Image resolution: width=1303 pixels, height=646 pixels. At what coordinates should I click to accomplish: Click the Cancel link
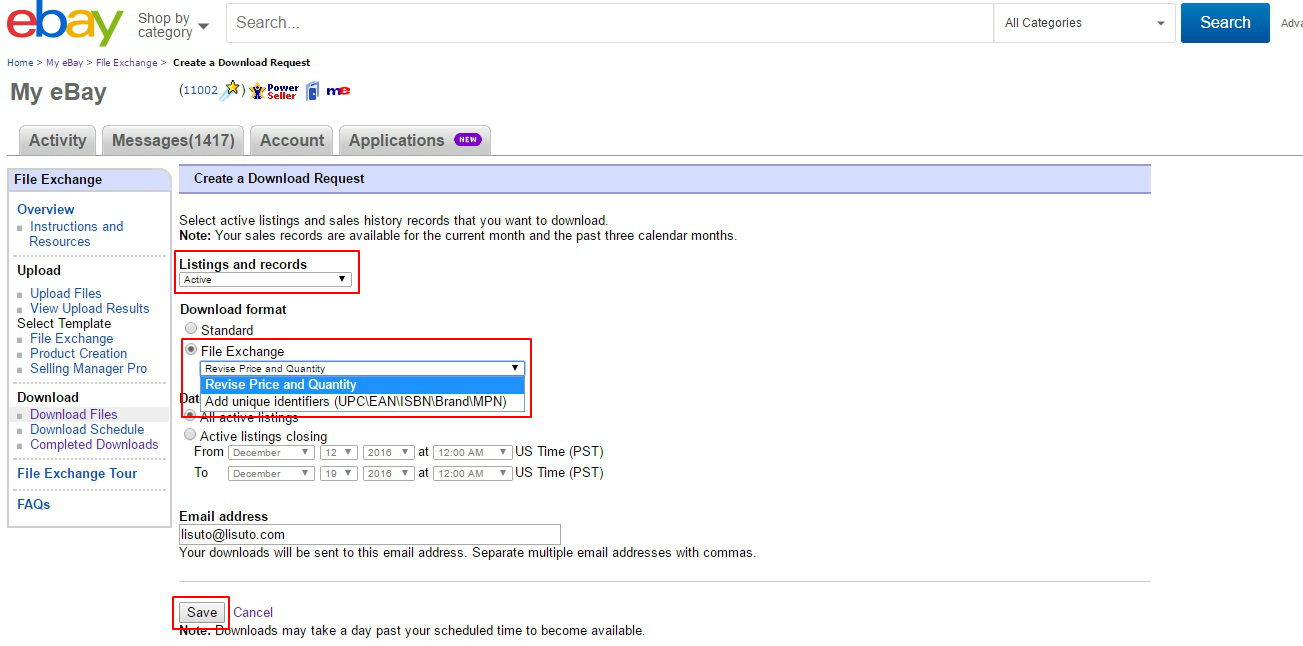(x=253, y=612)
